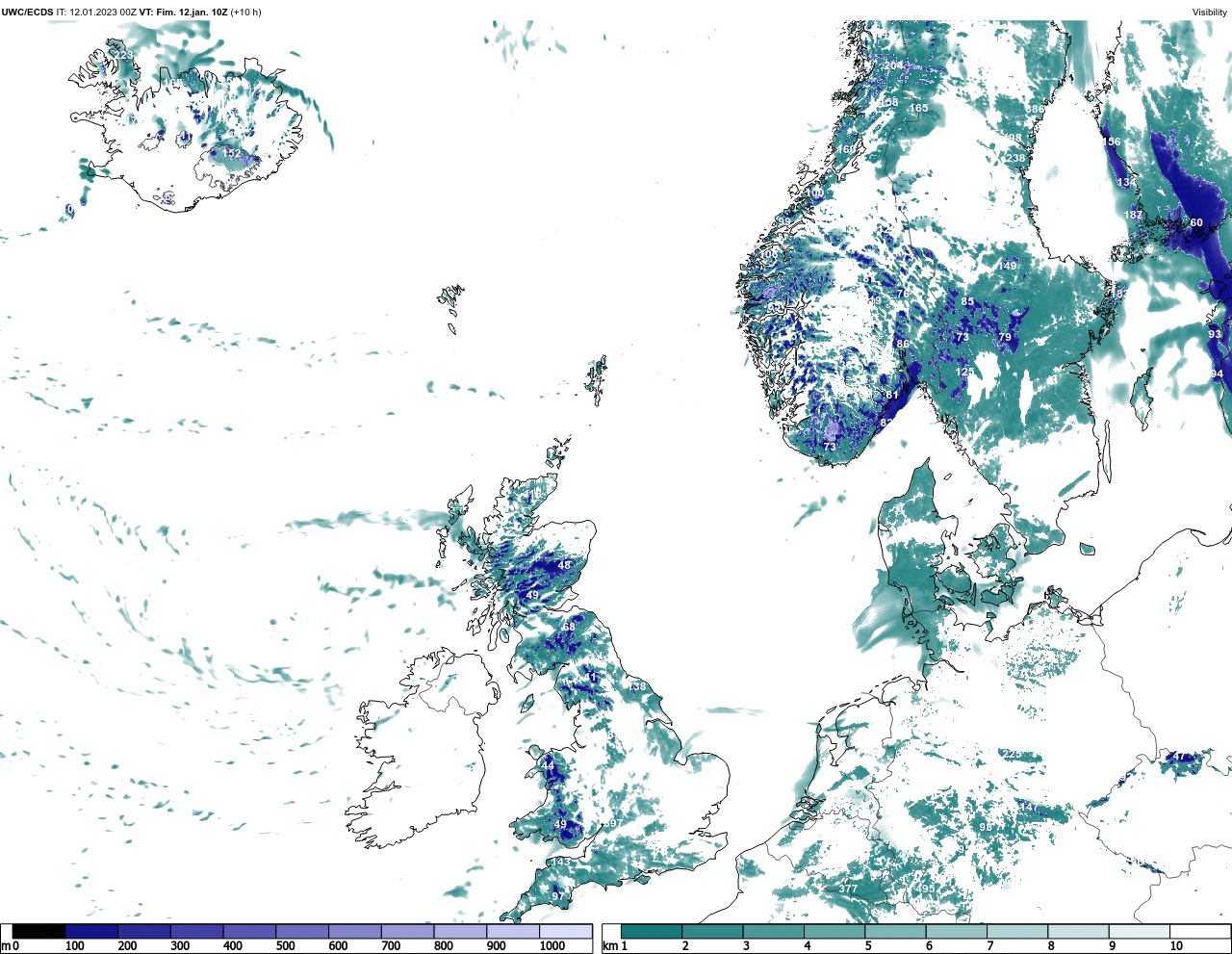
Task: Click the '5' km tick label
Action: pyautogui.click(x=868, y=946)
